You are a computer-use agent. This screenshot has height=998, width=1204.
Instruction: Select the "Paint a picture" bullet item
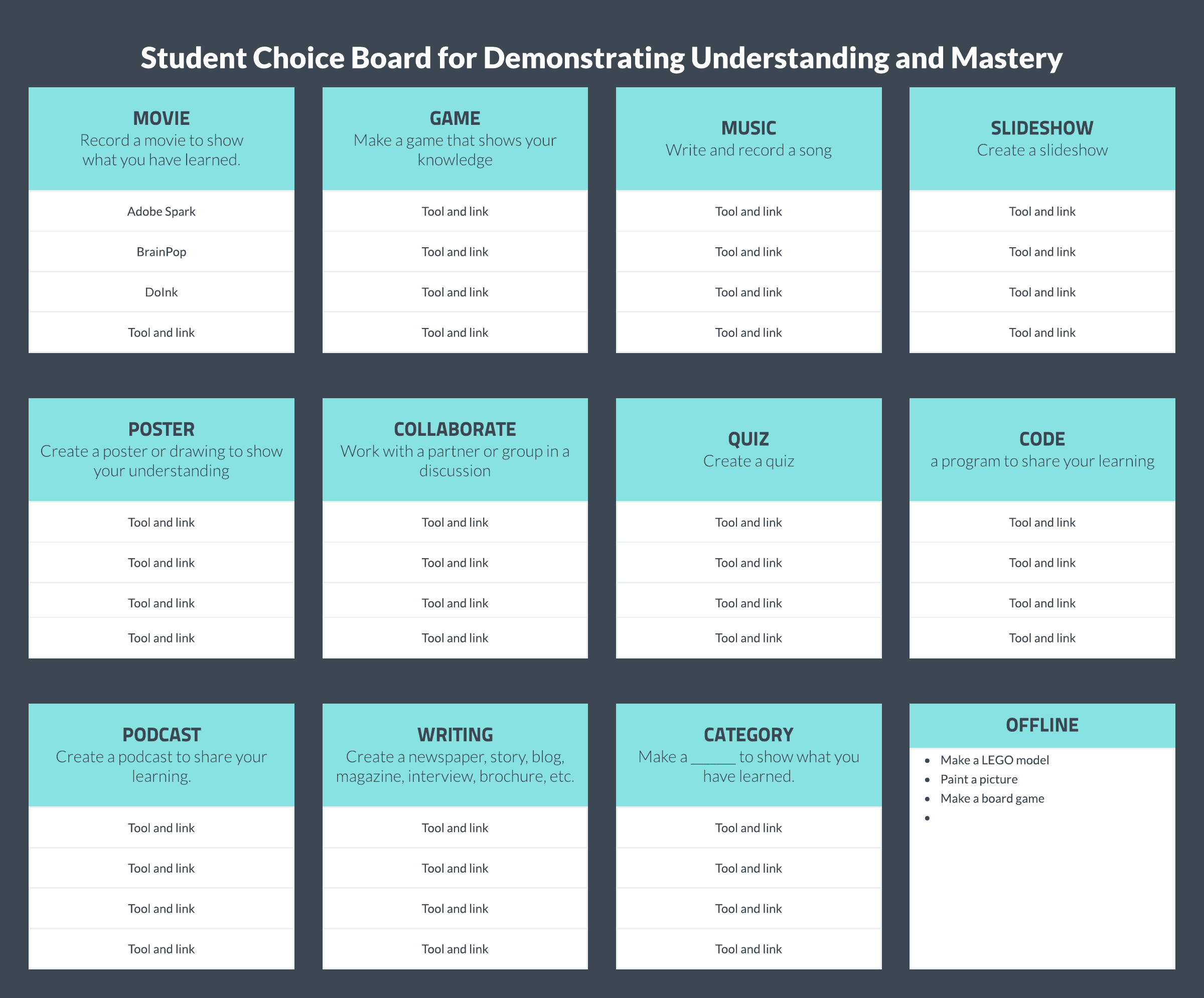979,780
